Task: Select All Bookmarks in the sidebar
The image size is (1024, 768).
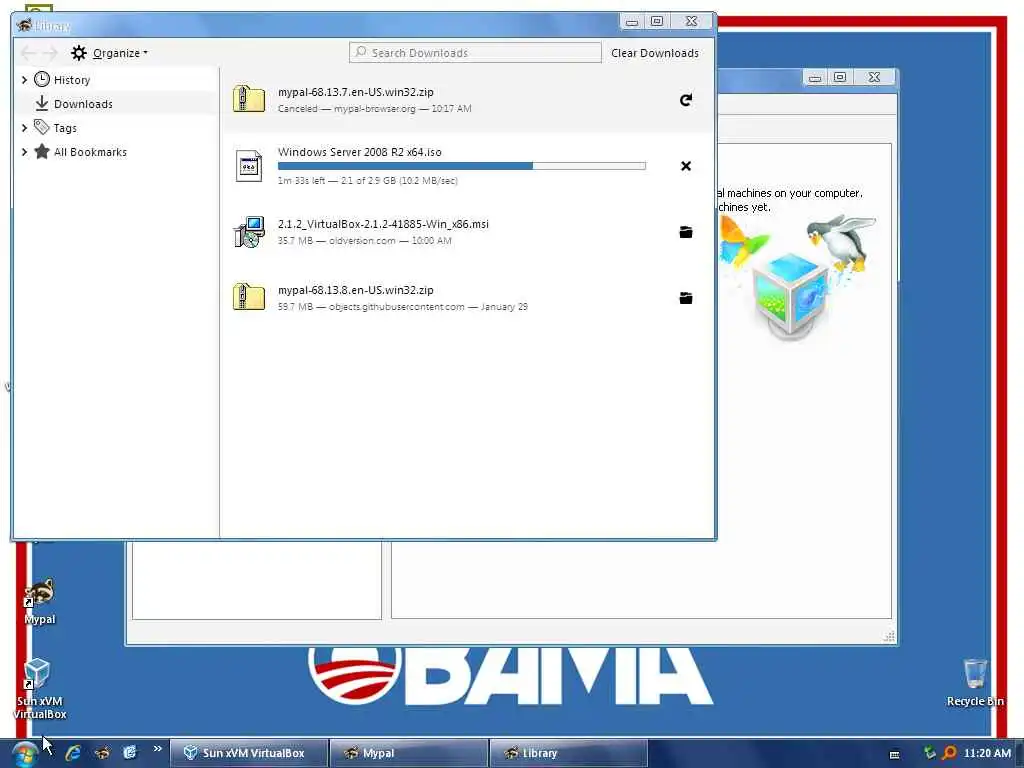Action: pyautogui.click(x=90, y=152)
